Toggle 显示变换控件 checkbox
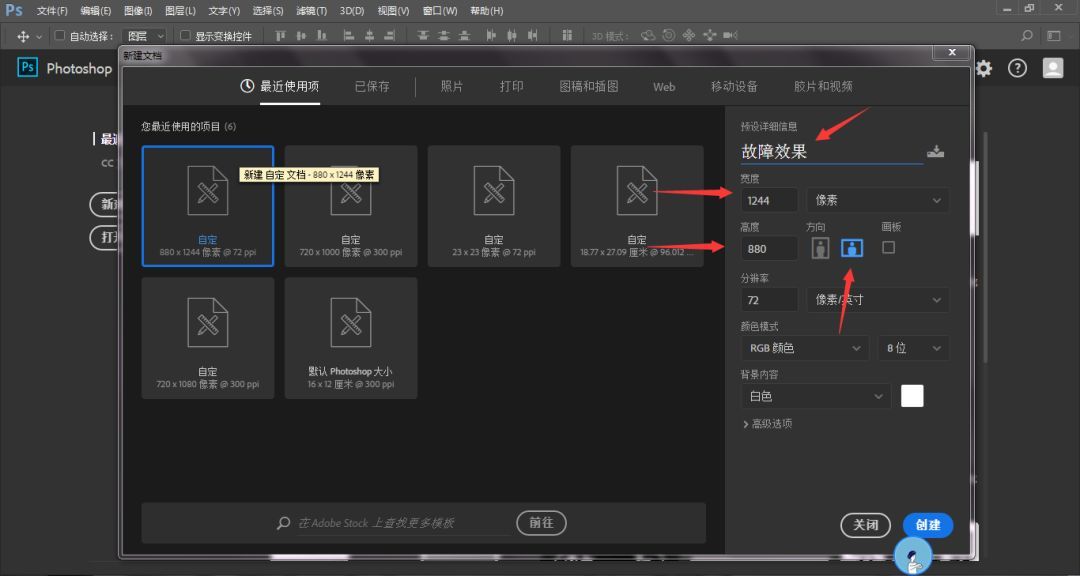1080x576 pixels. click(185, 35)
